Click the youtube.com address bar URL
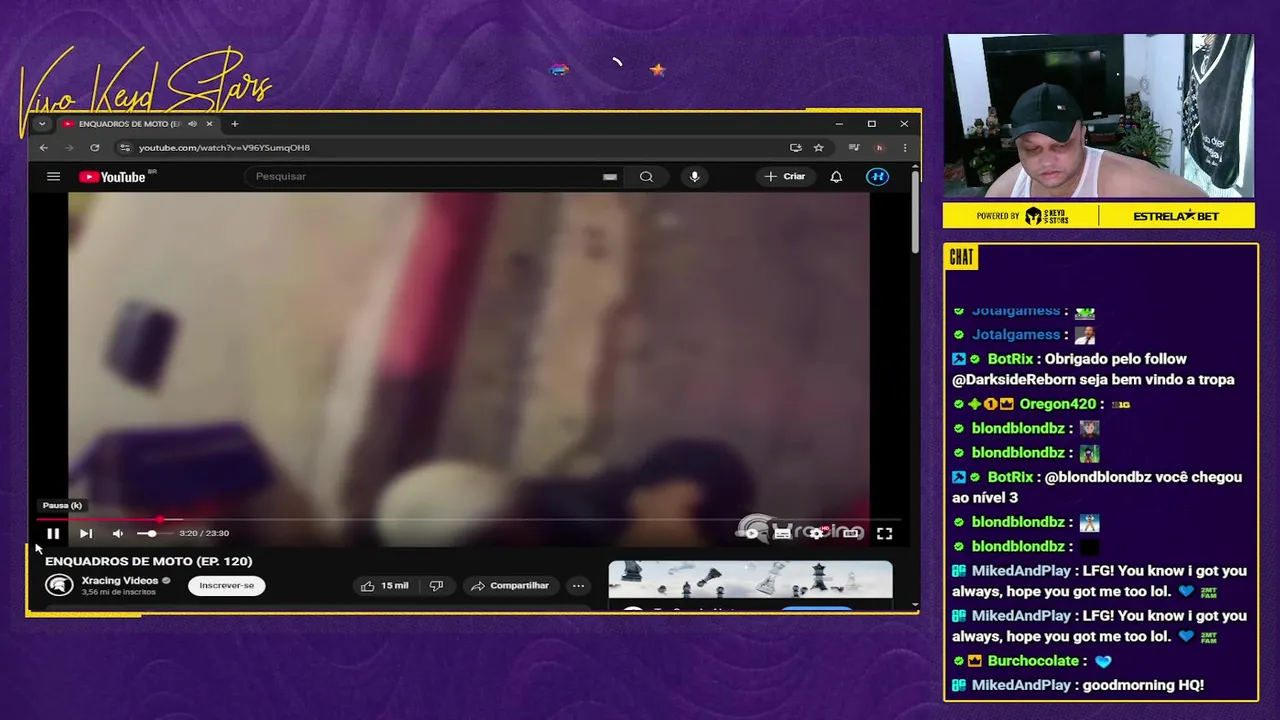This screenshot has width=1280, height=720. (224, 147)
